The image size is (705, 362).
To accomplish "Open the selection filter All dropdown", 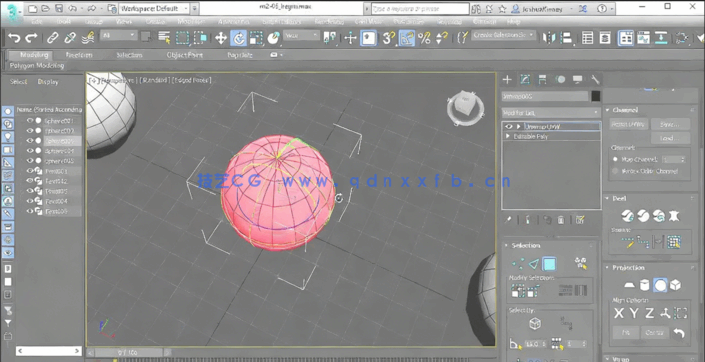I will click(119, 36).
